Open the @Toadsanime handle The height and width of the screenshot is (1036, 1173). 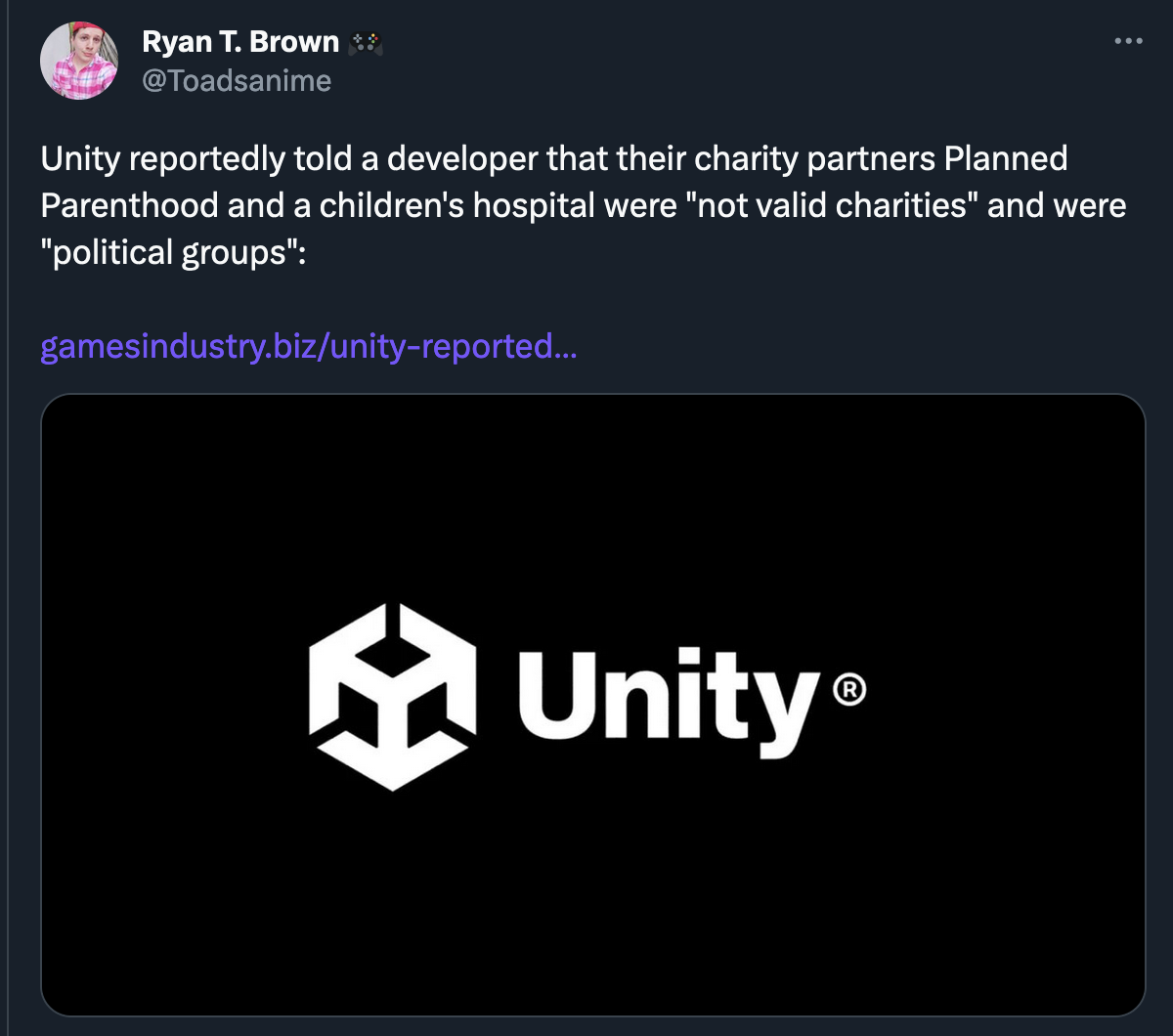237,80
